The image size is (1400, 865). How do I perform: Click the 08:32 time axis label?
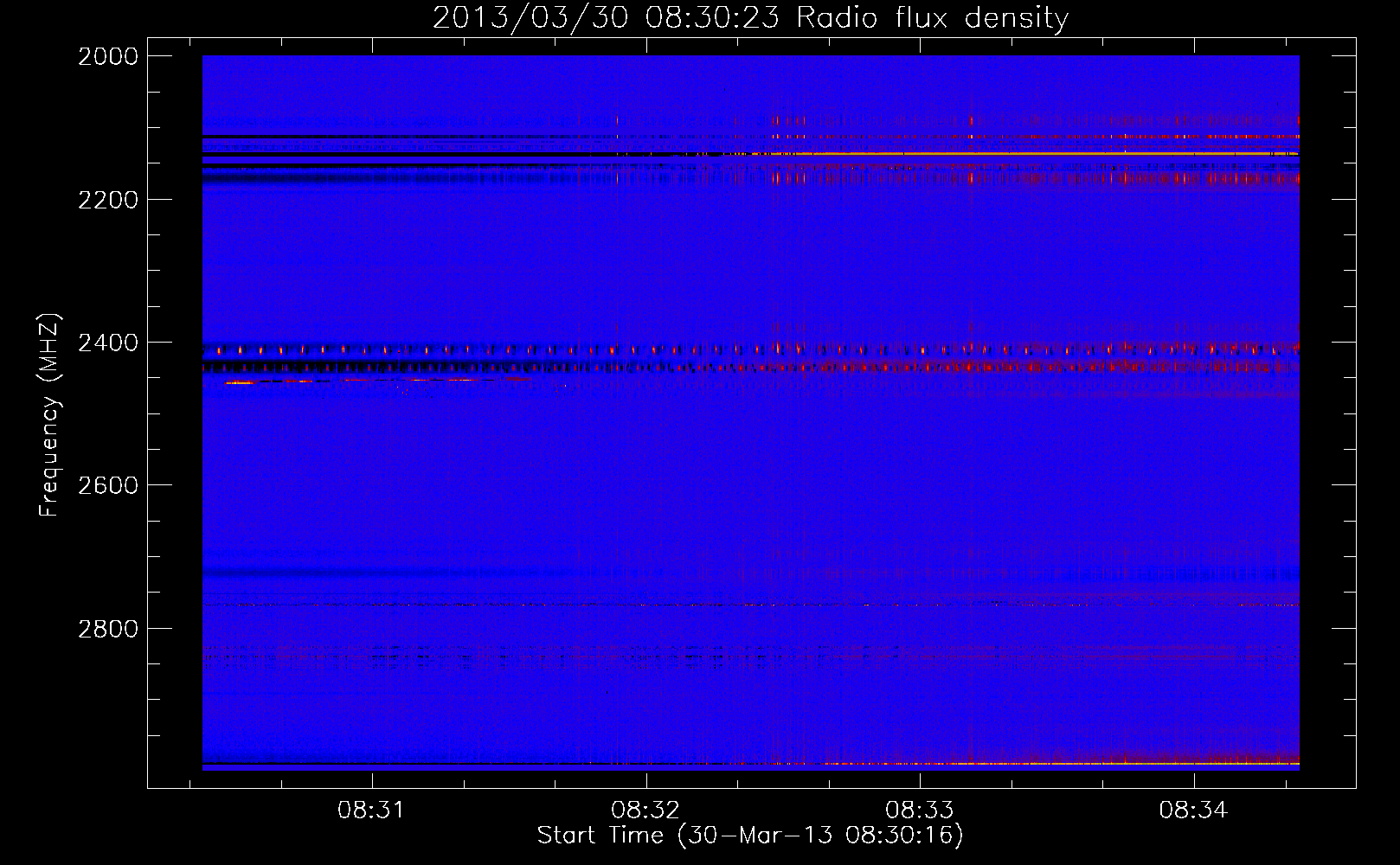(646, 811)
